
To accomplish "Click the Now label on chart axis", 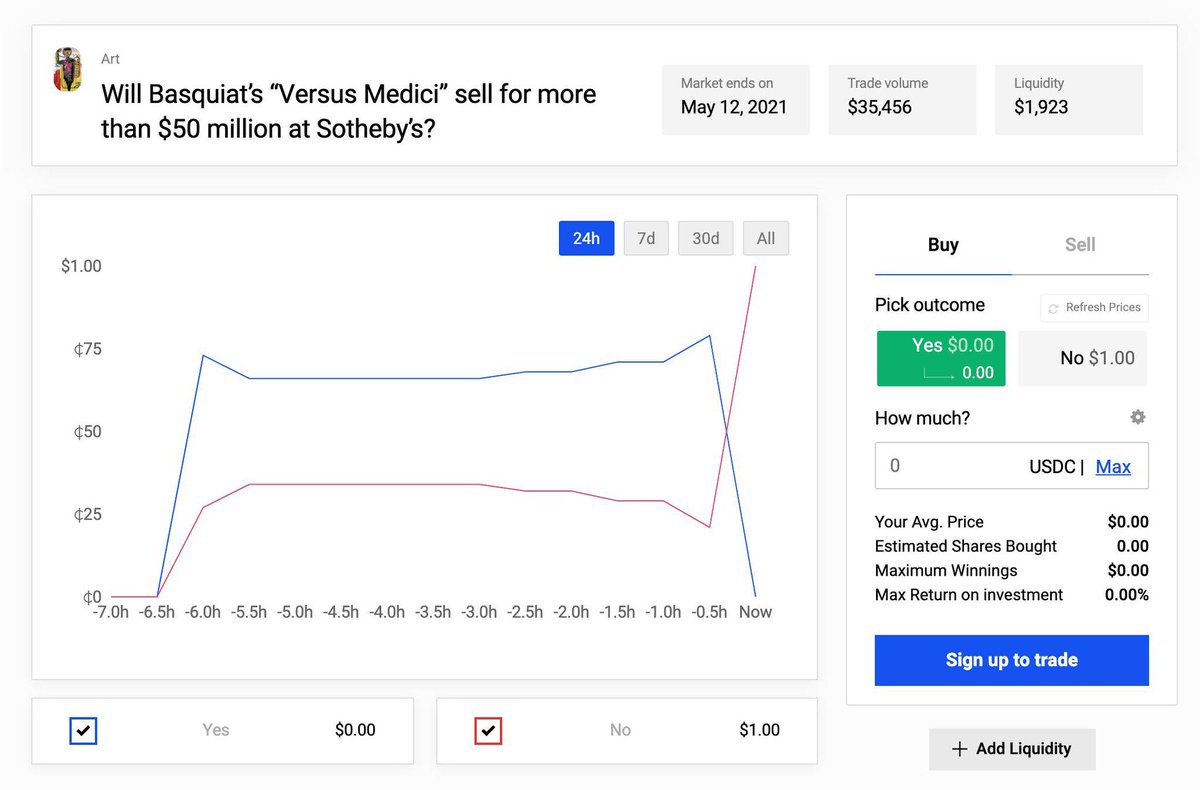I will pyautogui.click(x=755, y=612).
